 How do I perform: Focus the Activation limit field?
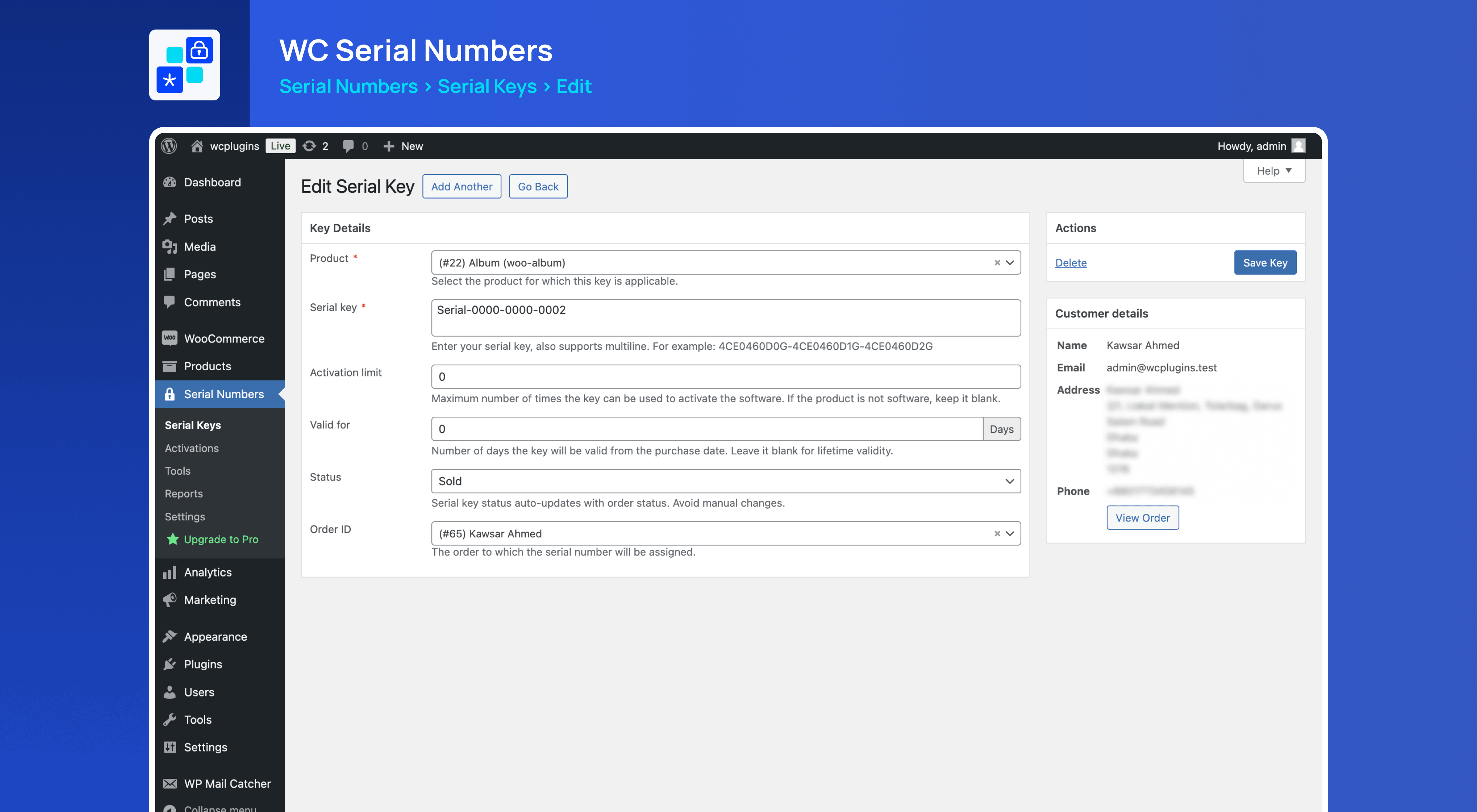pos(725,376)
